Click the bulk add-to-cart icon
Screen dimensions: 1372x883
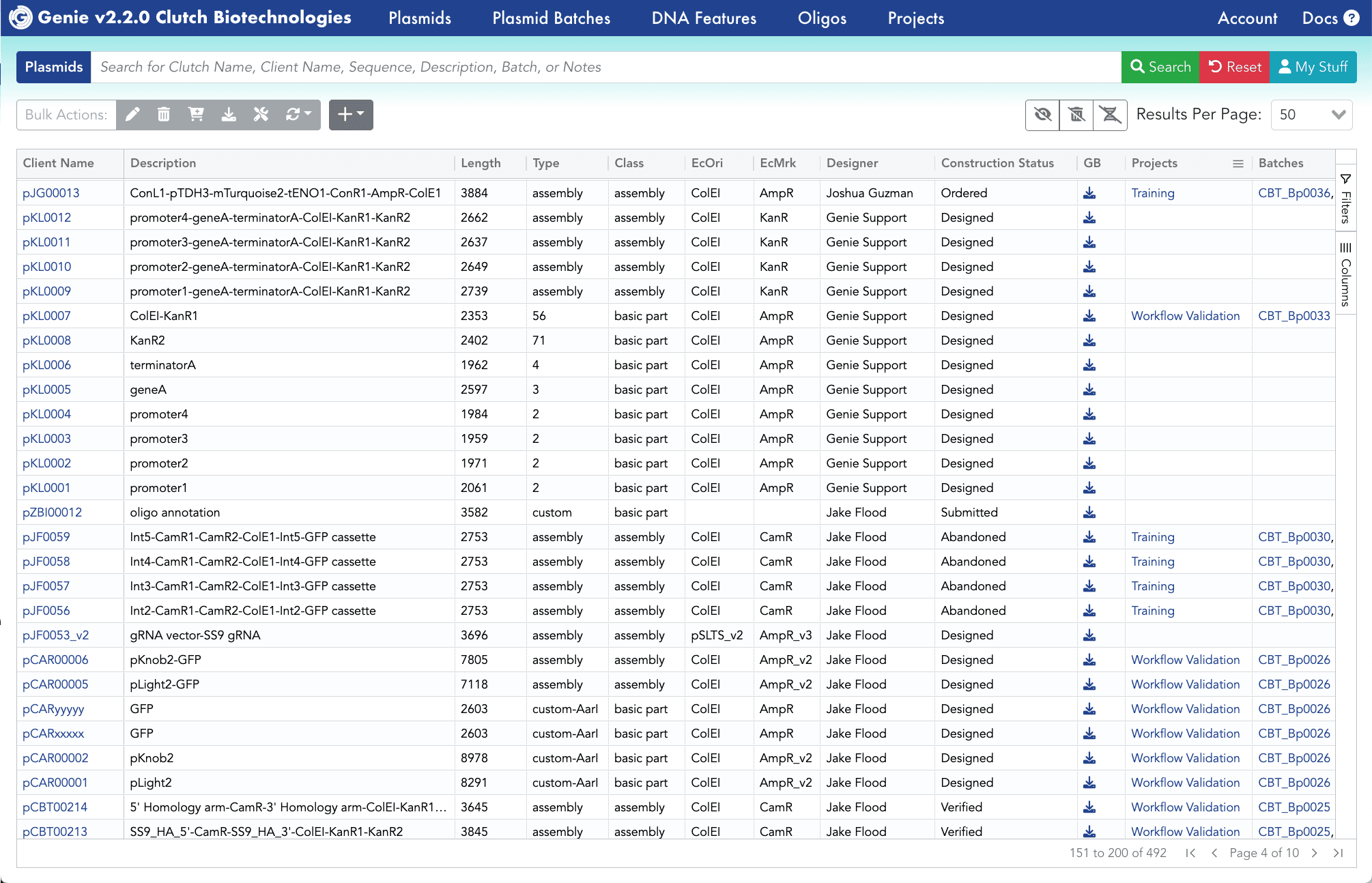tap(196, 115)
